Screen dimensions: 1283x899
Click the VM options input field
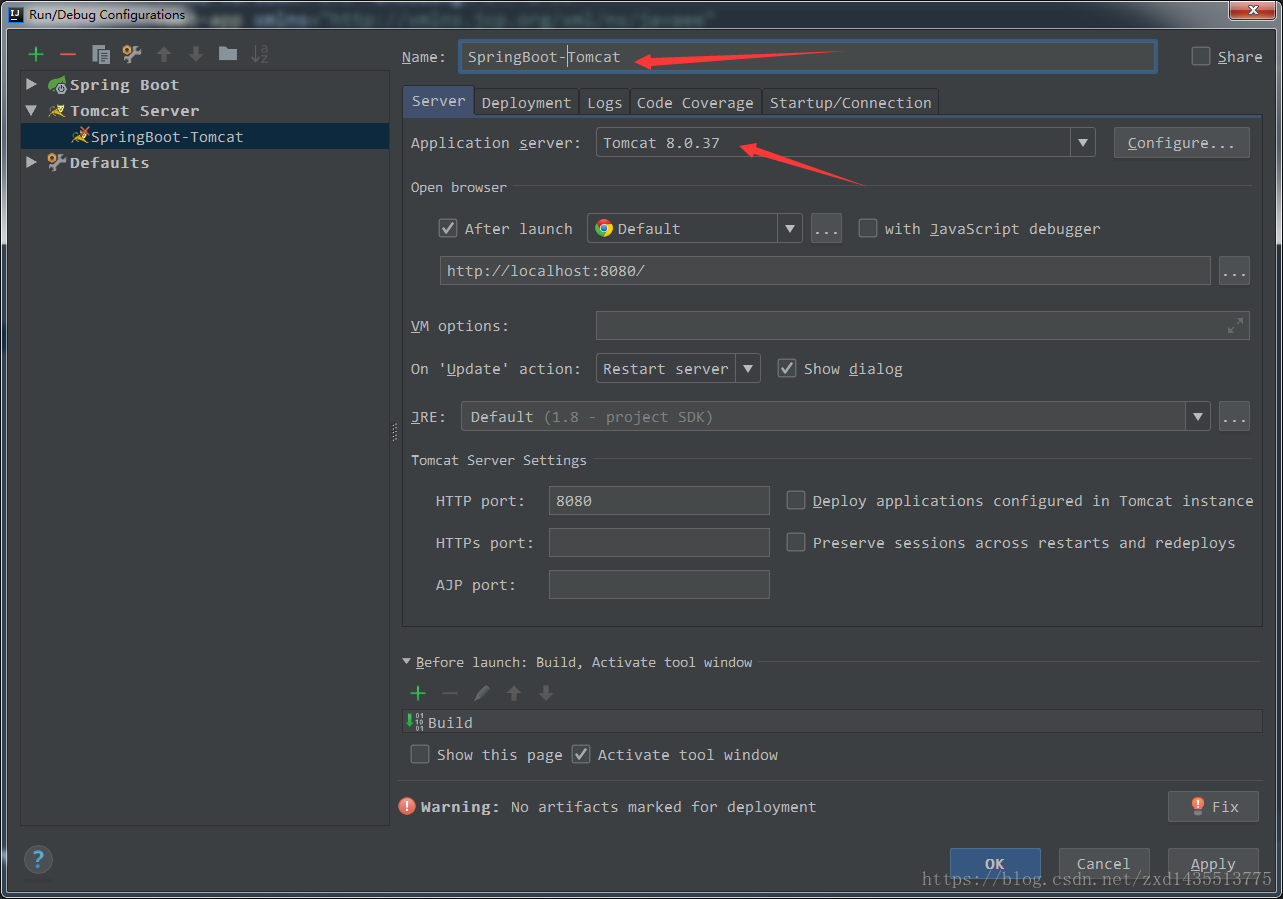click(923, 325)
